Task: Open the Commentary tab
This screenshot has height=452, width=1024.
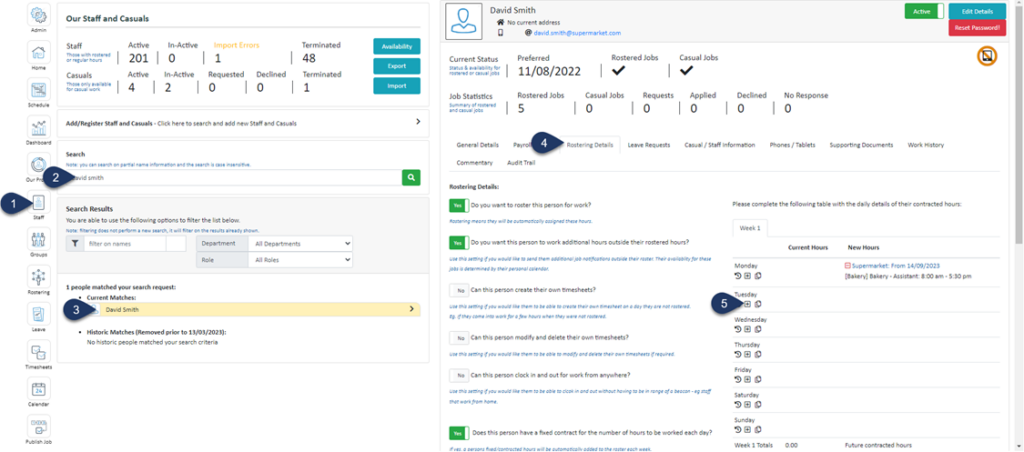Action: [x=475, y=163]
